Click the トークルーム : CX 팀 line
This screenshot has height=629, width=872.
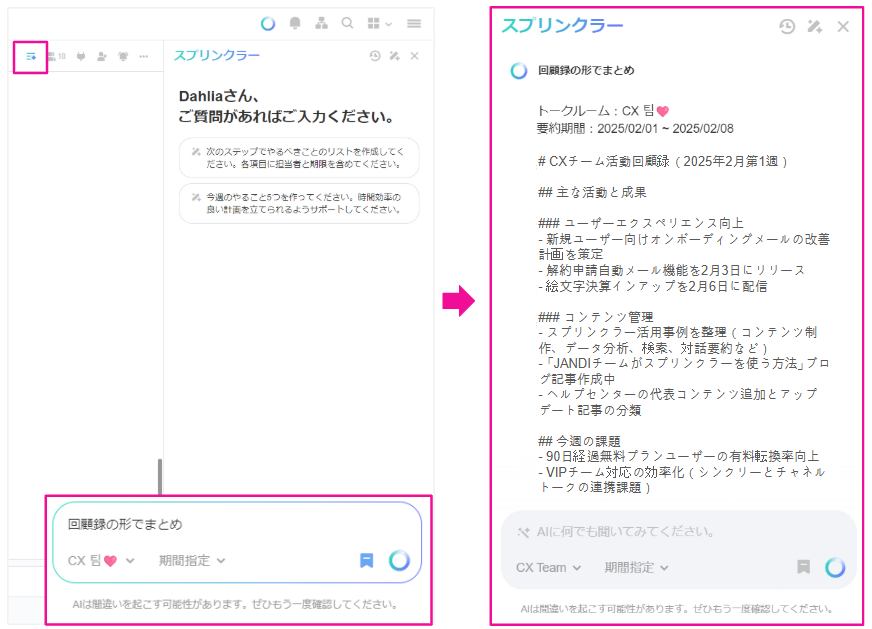(603, 111)
